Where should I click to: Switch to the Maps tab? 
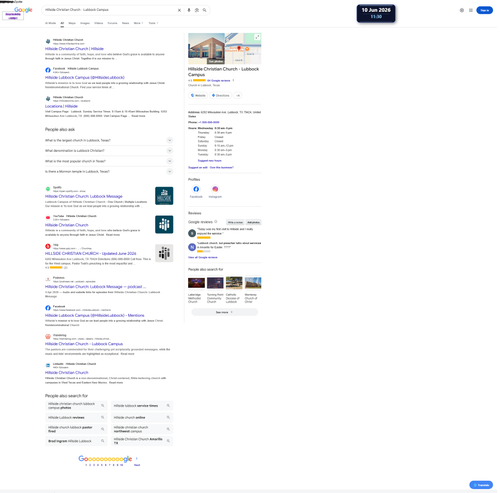72,23
